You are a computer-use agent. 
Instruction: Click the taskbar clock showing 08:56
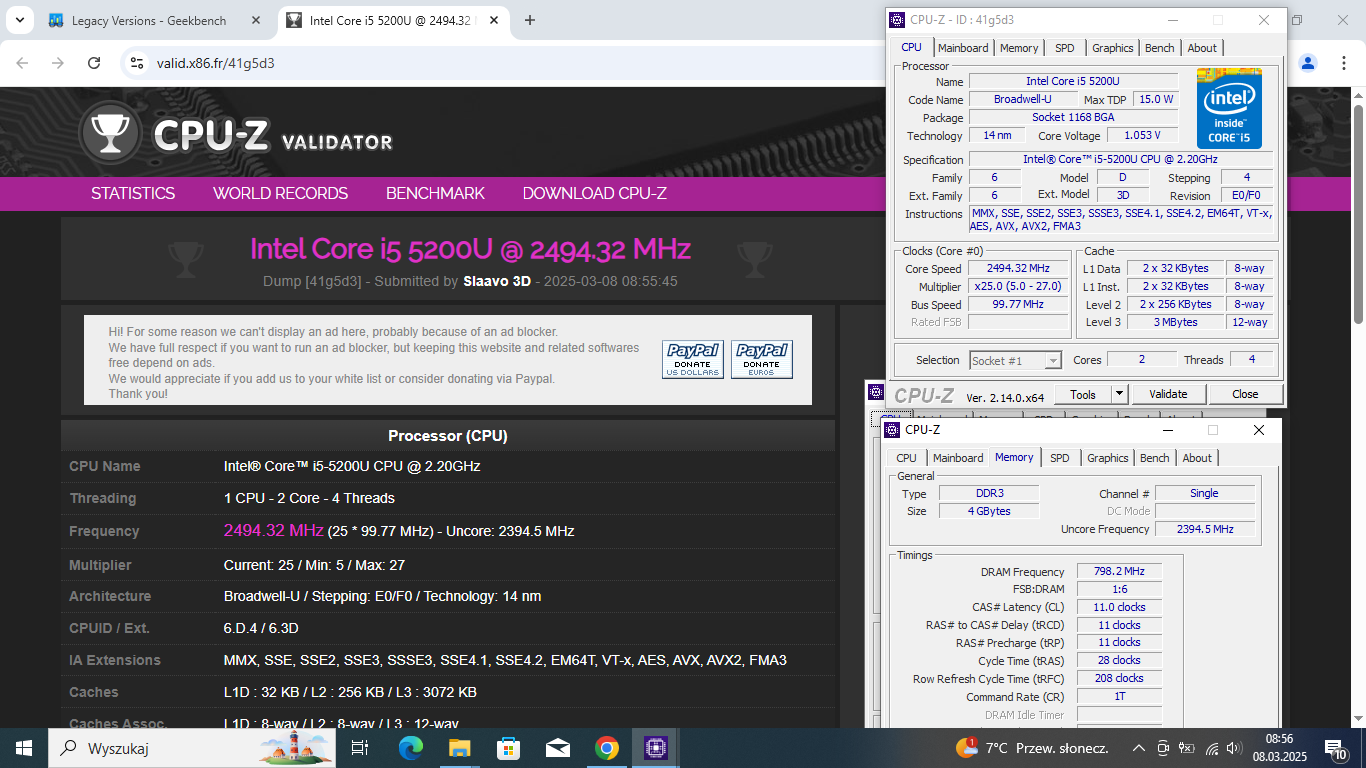pos(1279,748)
